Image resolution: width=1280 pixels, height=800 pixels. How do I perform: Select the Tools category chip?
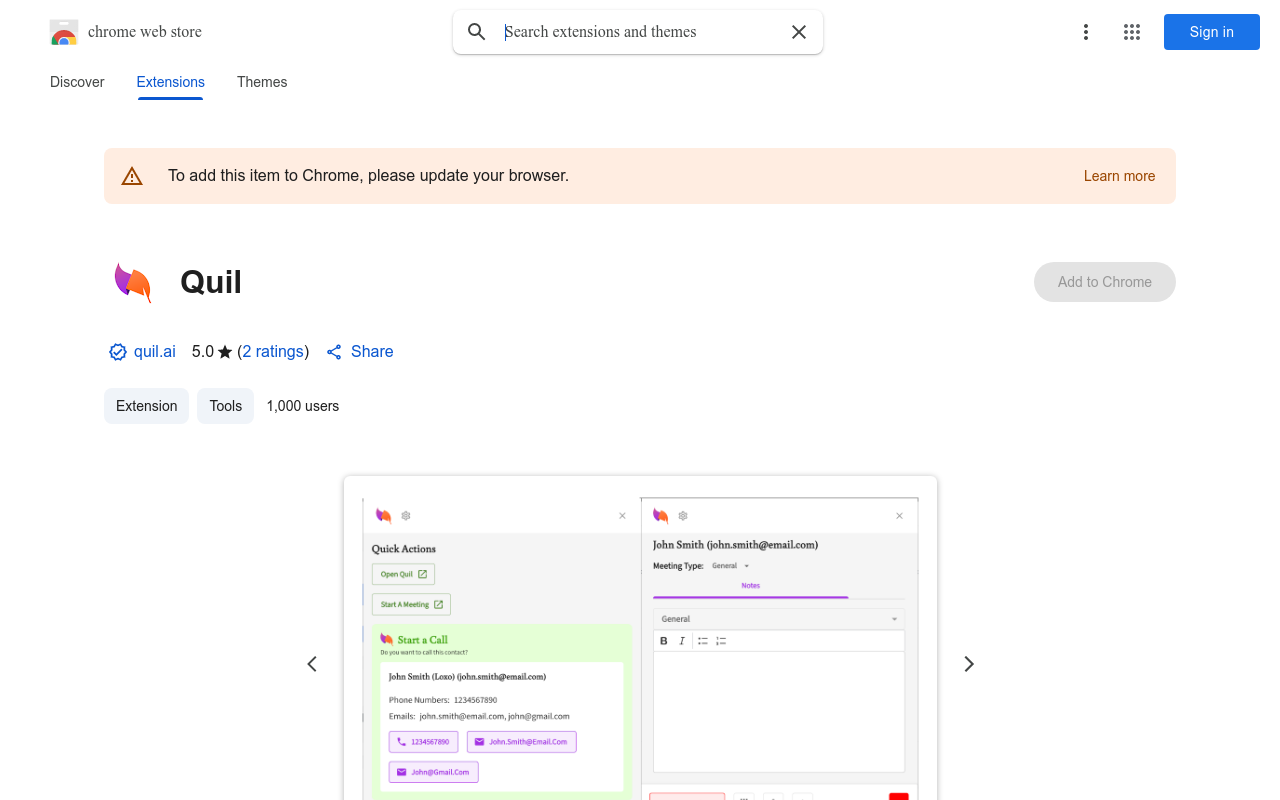tap(226, 406)
